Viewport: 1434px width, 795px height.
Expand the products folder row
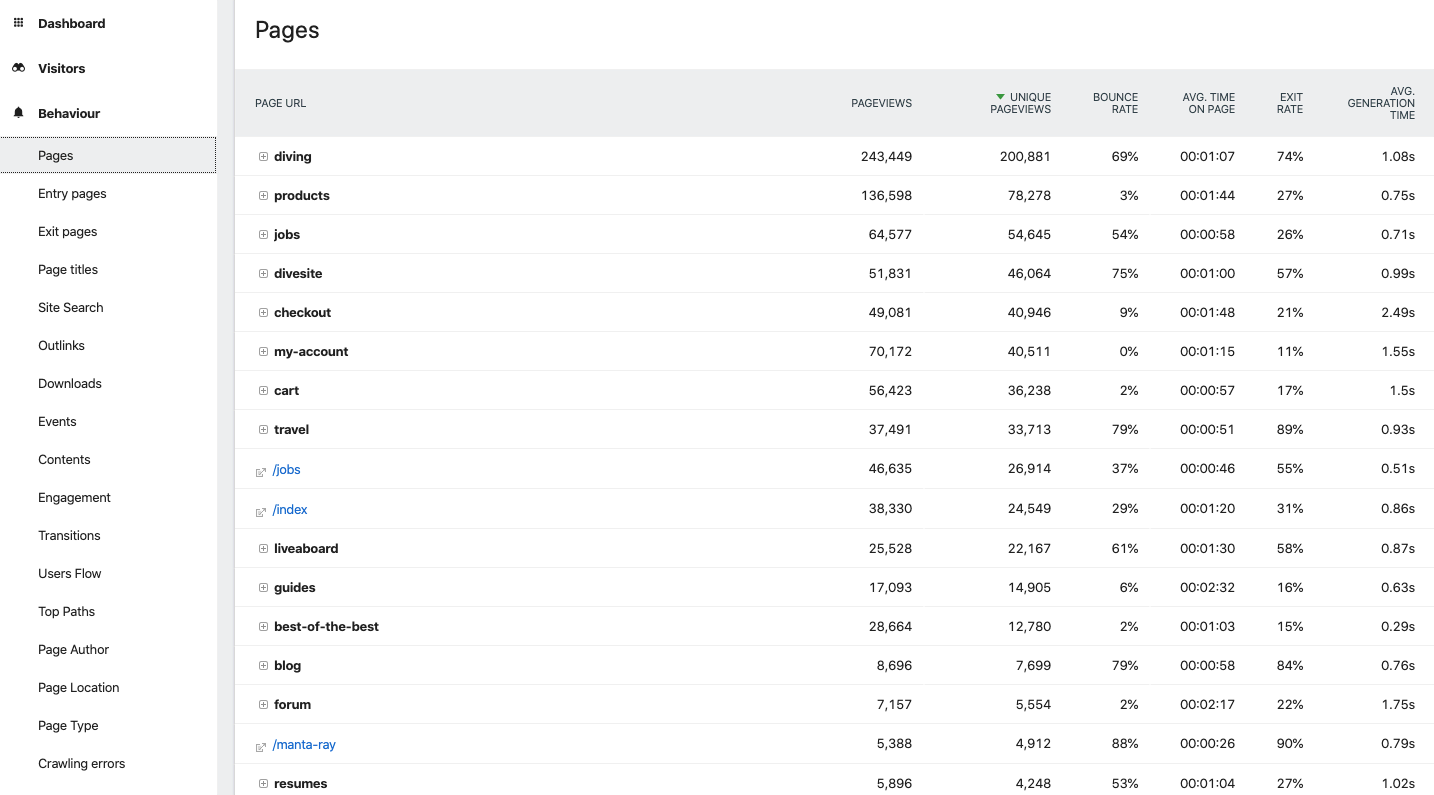pos(263,196)
